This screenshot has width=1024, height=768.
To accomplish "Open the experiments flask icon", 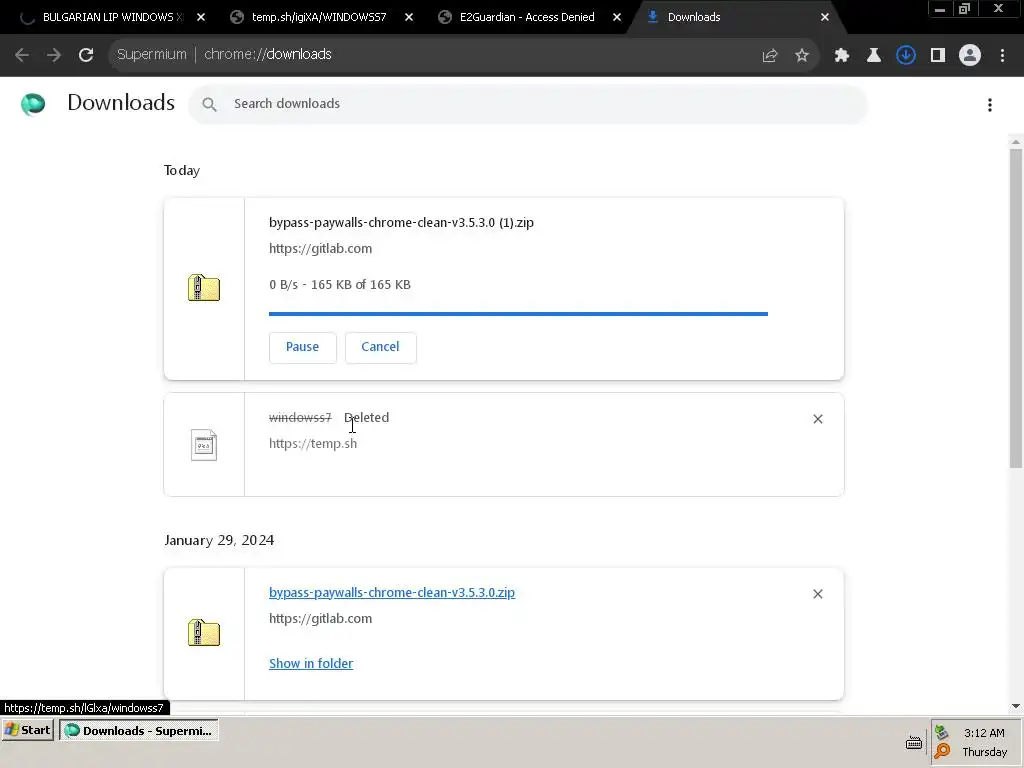I will [874, 56].
